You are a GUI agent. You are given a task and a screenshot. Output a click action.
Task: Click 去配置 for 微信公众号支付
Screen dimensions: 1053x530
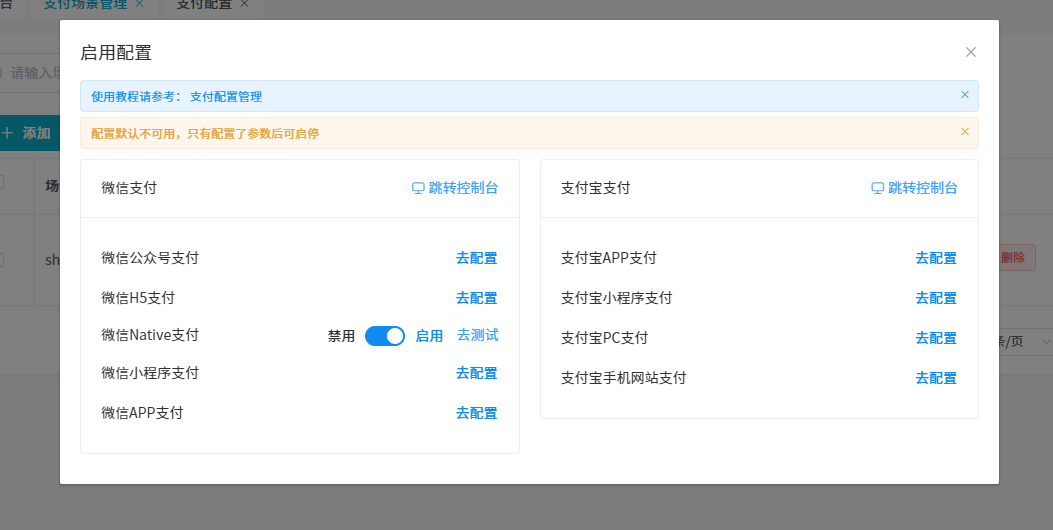(x=477, y=258)
